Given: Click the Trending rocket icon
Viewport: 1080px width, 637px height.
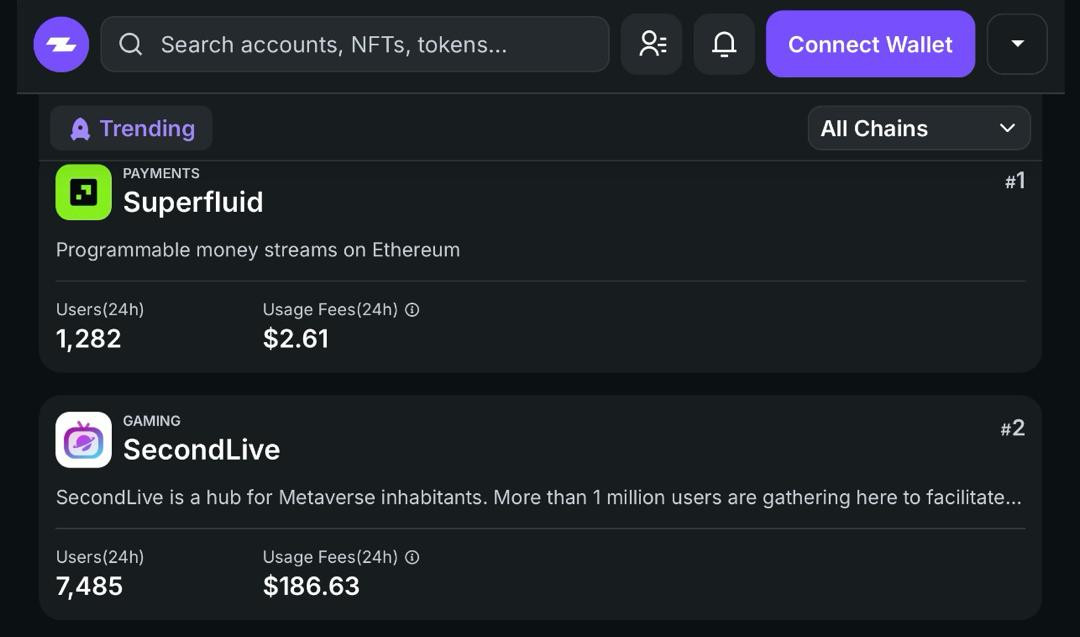Looking at the screenshot, I should click(x=80, y=129).
